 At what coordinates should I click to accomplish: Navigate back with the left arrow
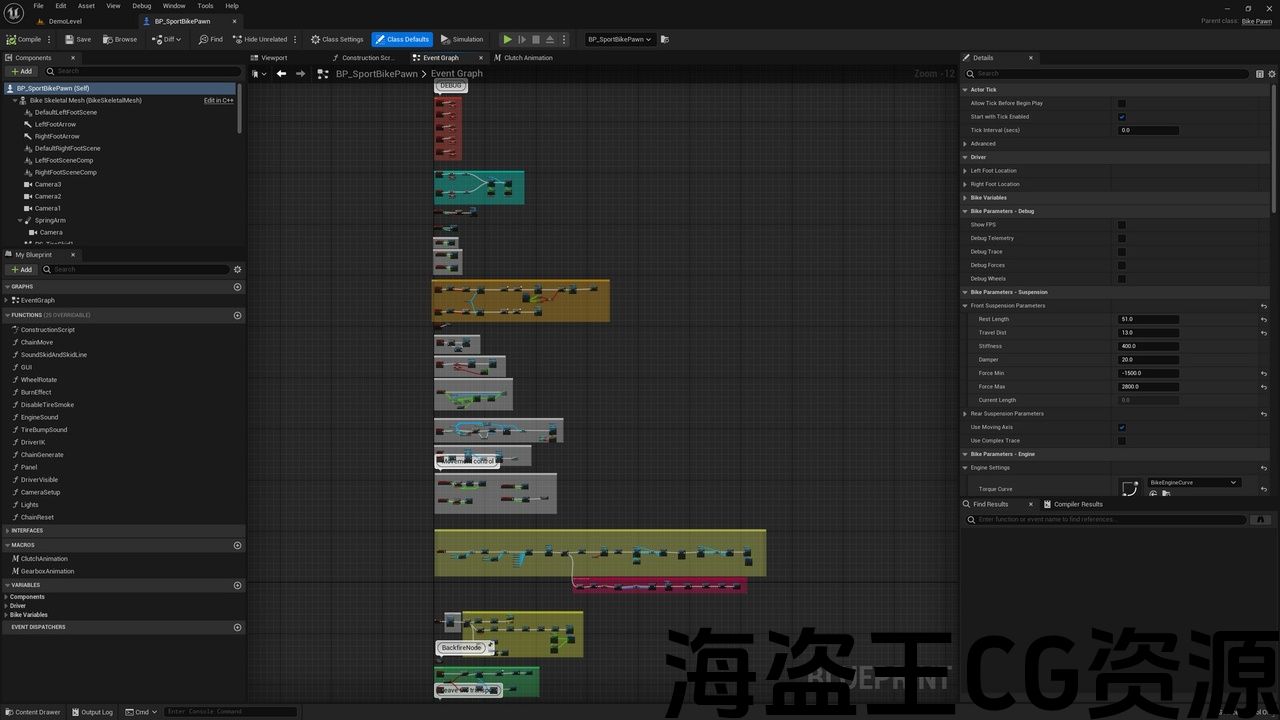coord(281,74)
